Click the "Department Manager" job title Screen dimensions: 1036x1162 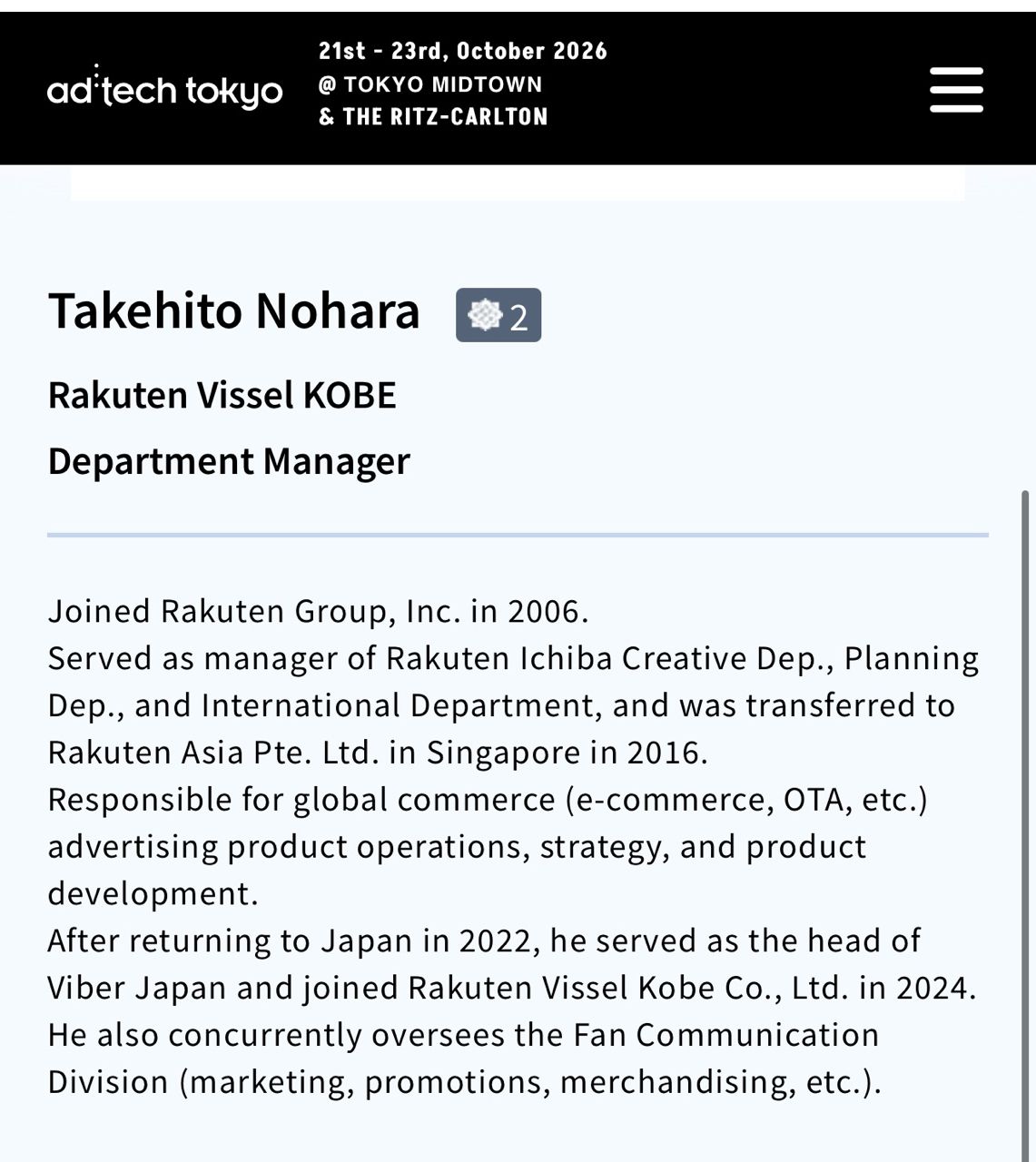(229, 461)
